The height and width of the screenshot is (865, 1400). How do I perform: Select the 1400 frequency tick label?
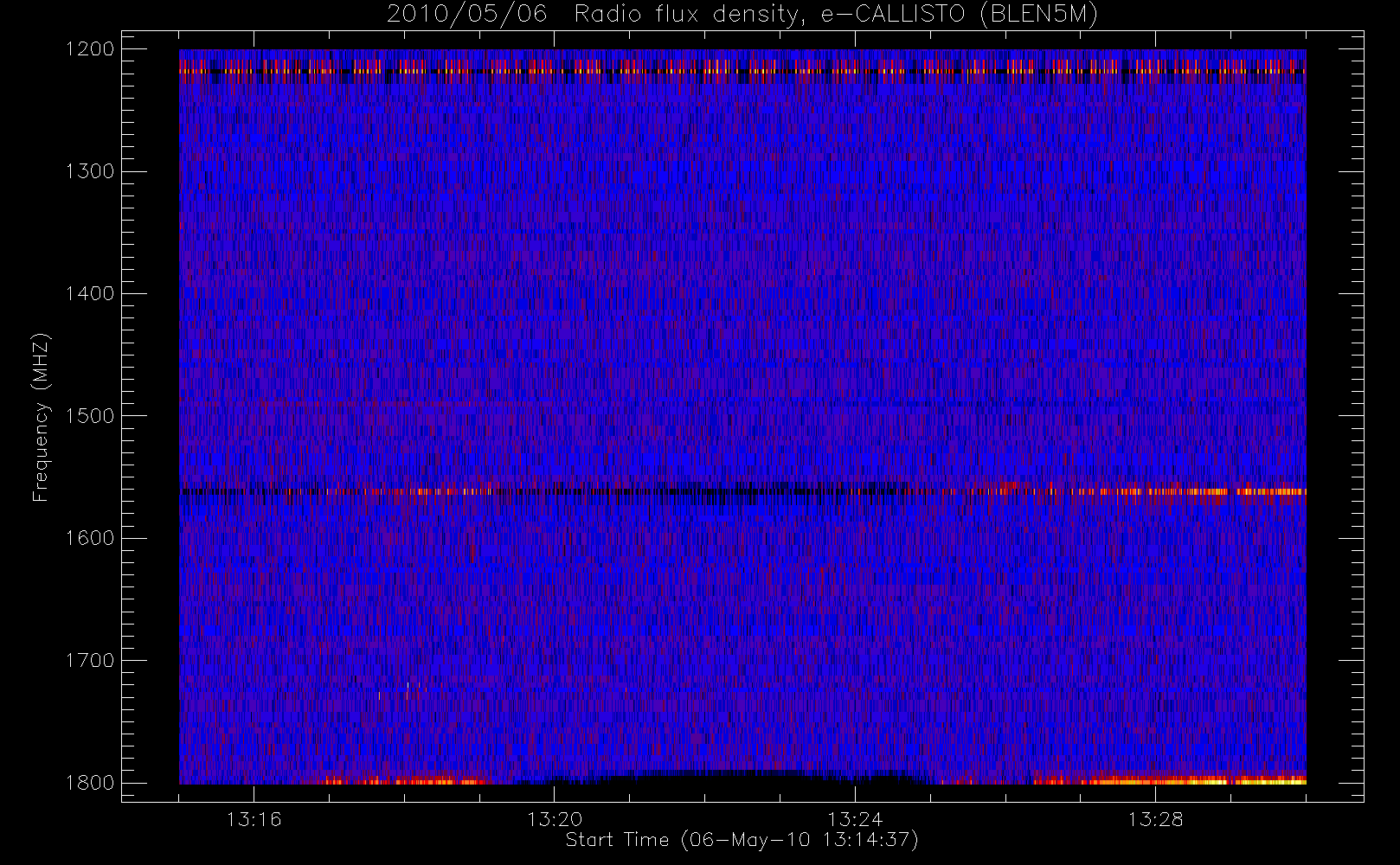coord(90,293)
